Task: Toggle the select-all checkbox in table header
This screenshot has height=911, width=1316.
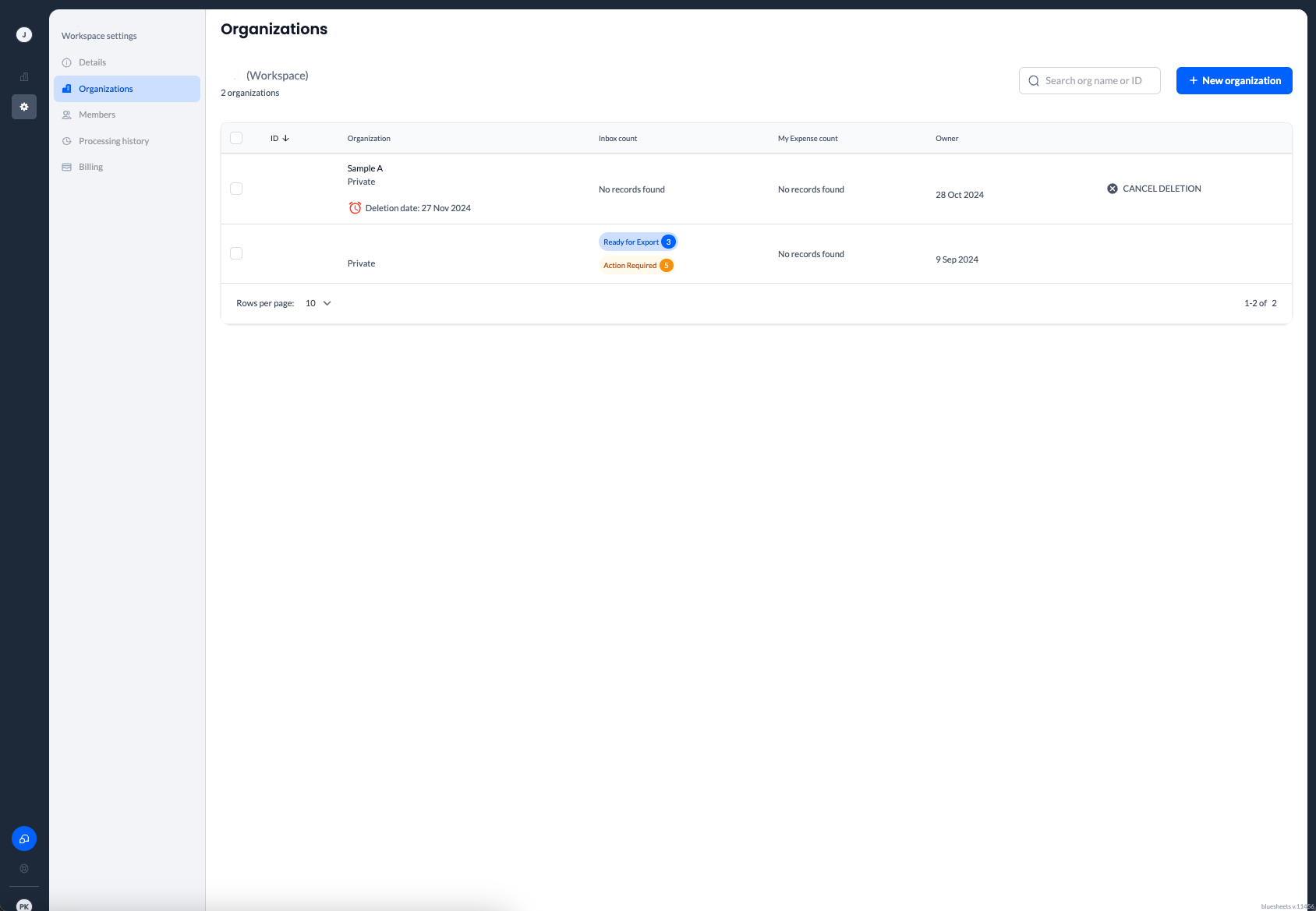Action: click(236, 138)
